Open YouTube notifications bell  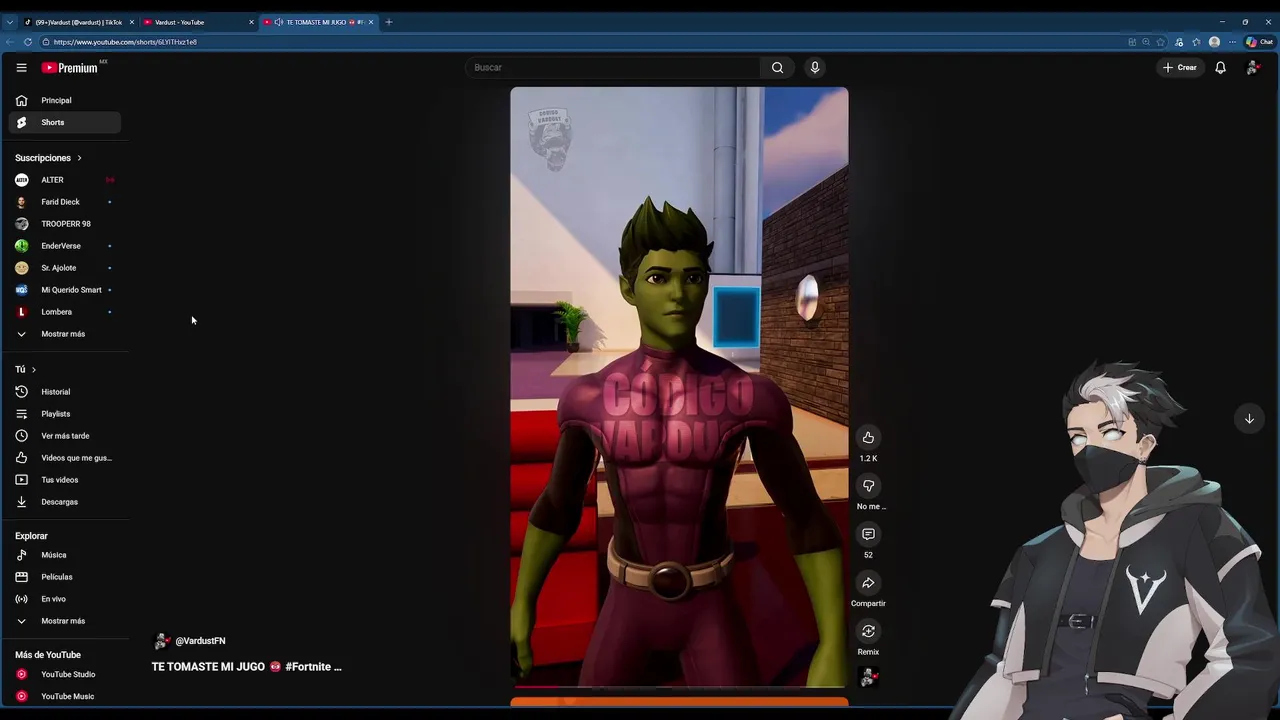1220,67
